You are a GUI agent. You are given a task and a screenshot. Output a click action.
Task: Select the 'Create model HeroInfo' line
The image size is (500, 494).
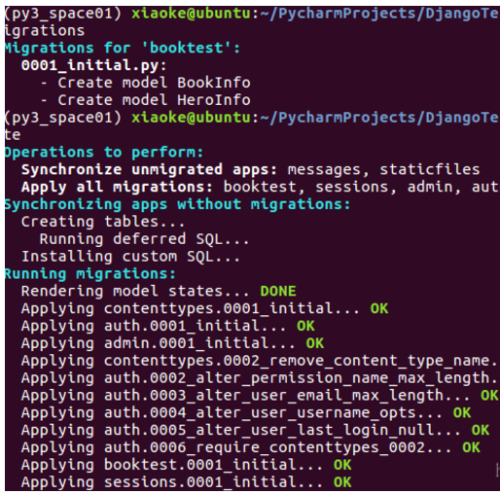(x=145, y=100)
